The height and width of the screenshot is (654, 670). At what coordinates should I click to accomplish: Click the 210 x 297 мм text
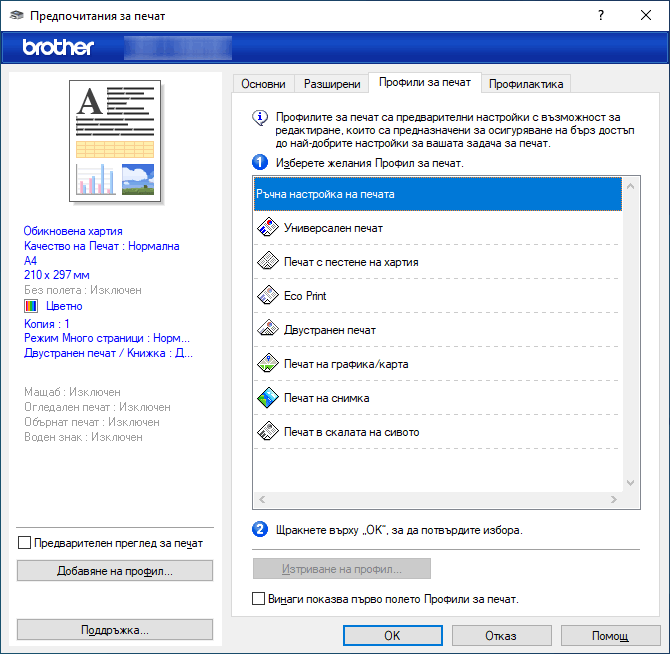56,275
